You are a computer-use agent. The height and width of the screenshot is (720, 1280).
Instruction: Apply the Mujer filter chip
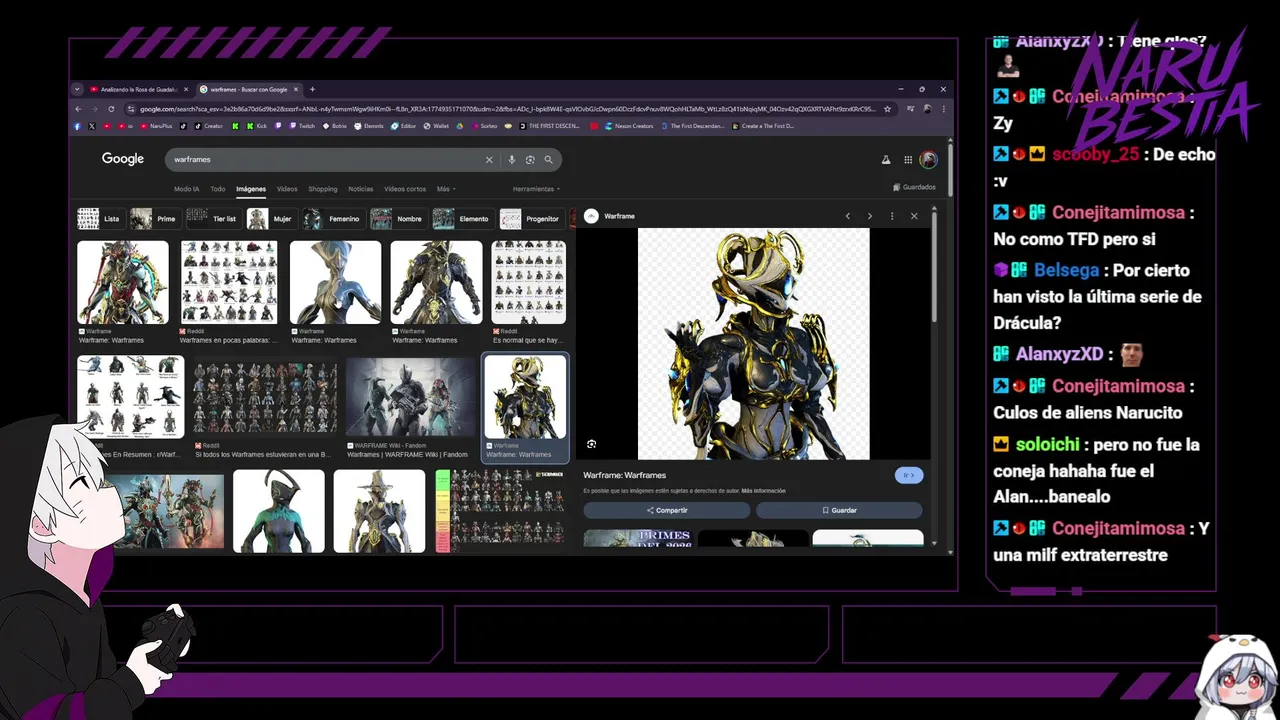(272, 219)
